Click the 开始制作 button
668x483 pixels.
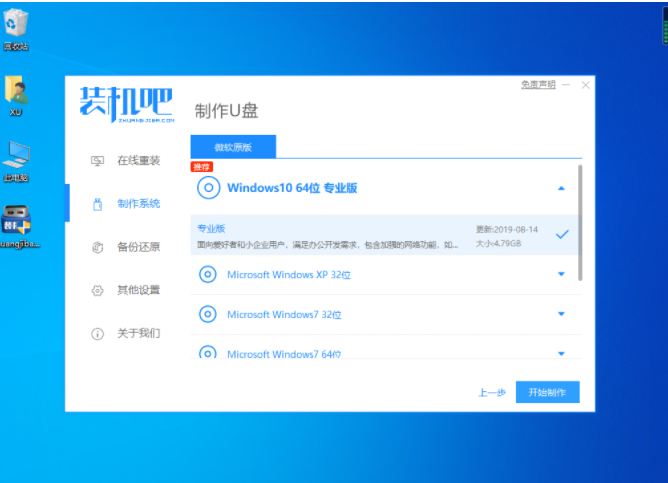547,392
